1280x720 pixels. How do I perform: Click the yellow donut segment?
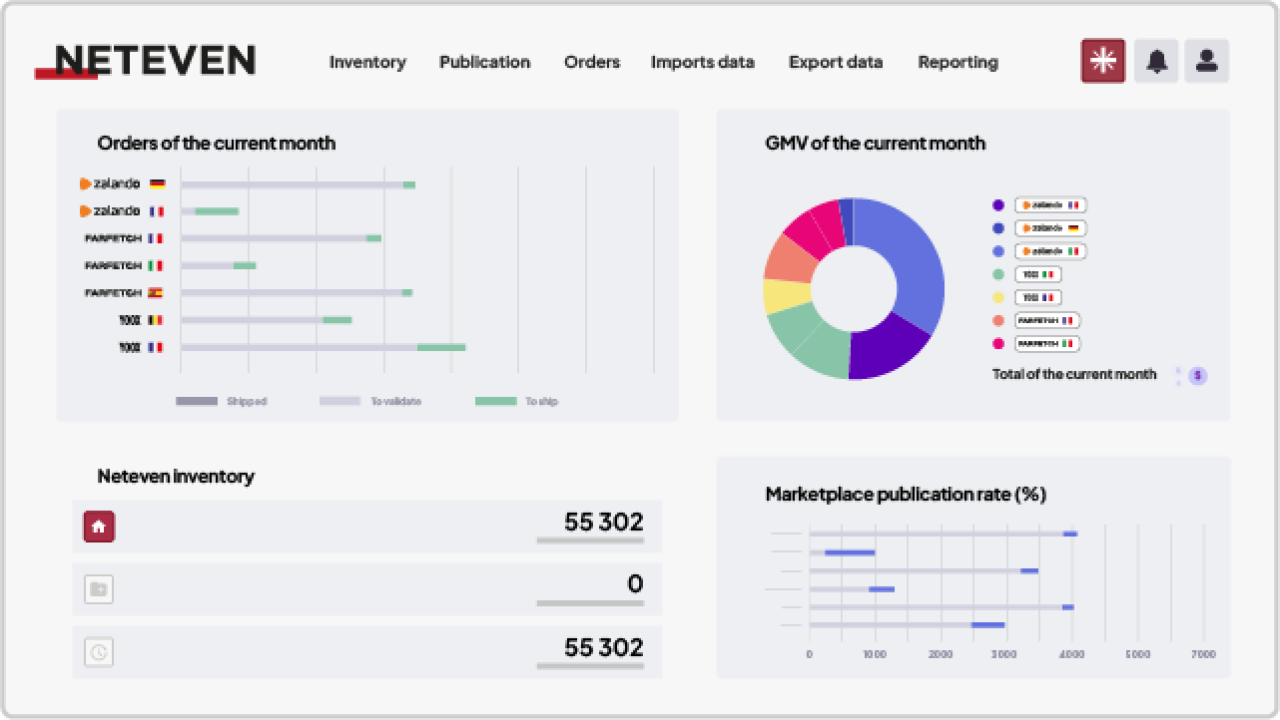point(786,296)
